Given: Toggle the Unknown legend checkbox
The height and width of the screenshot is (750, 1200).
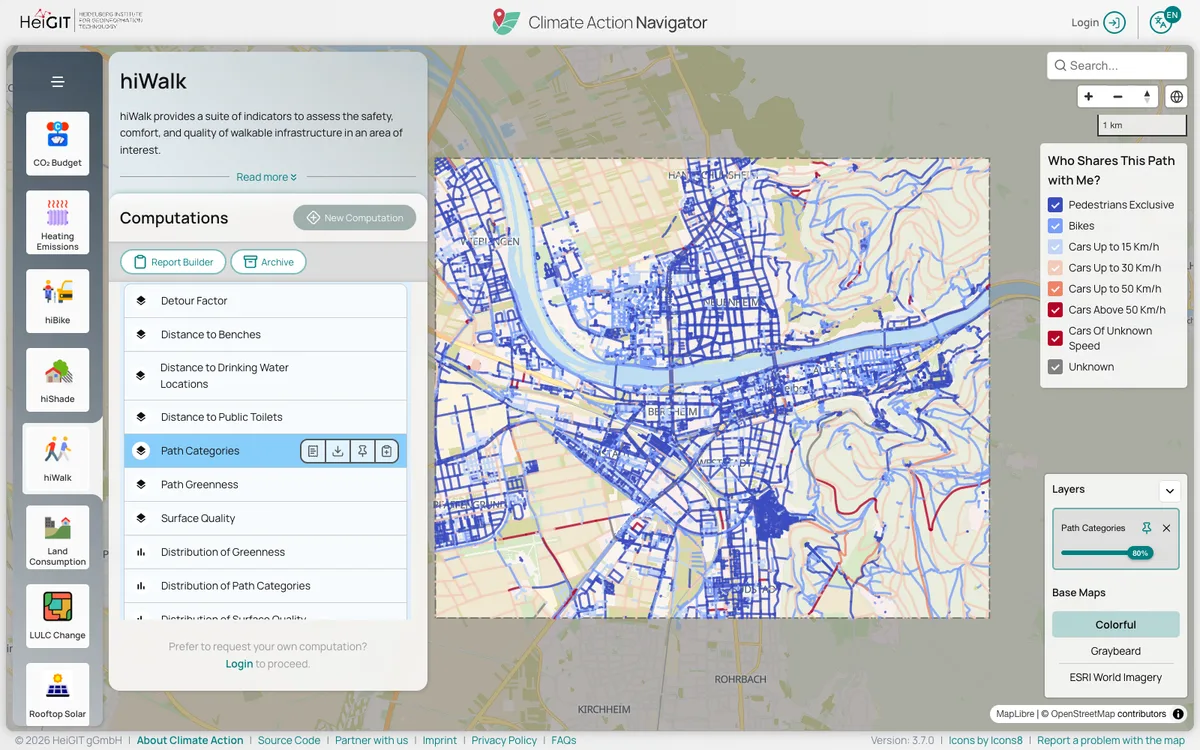Looking at the screenshot, I should coord(1055,367).
